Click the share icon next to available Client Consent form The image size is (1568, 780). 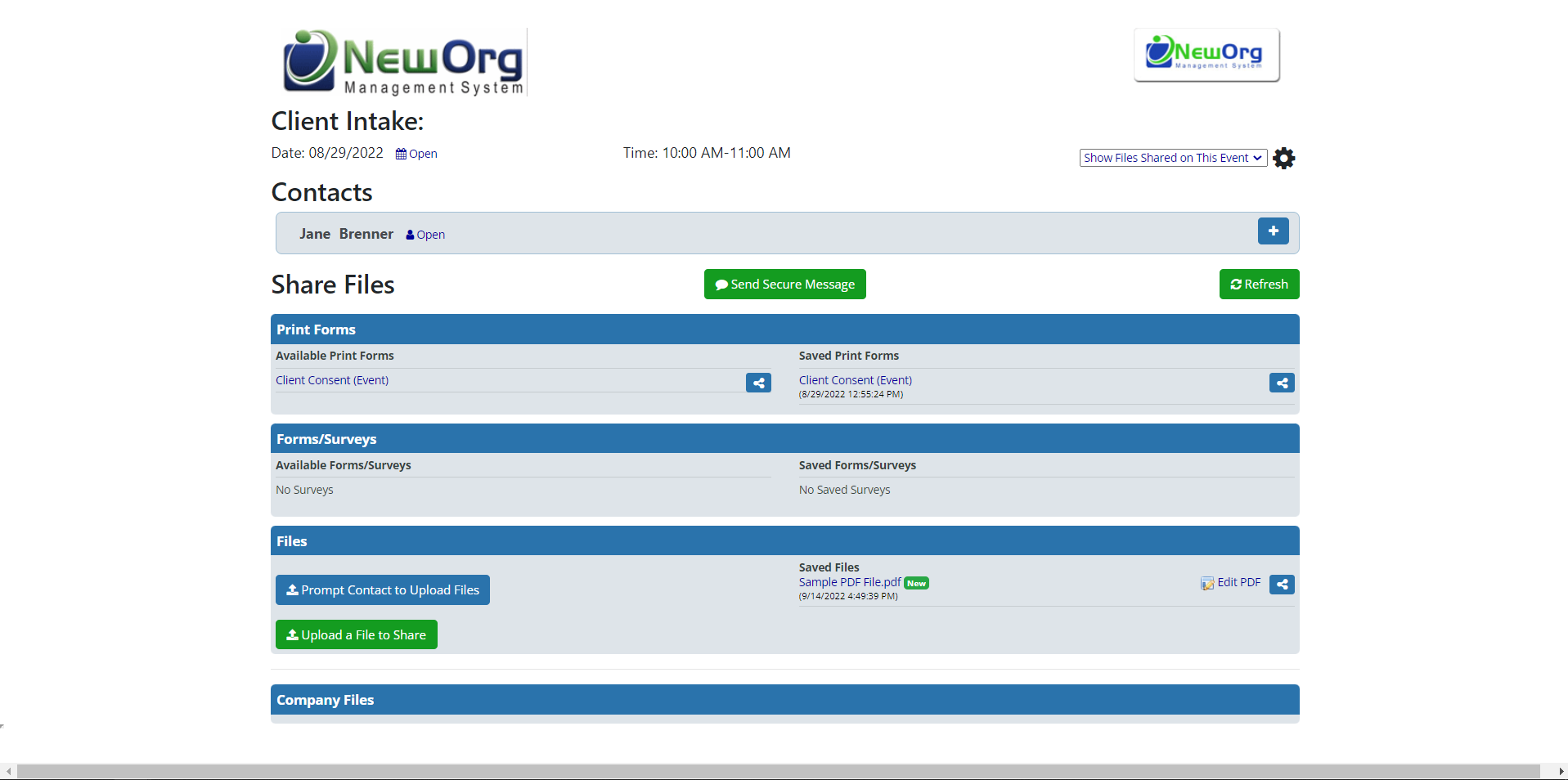758,382
